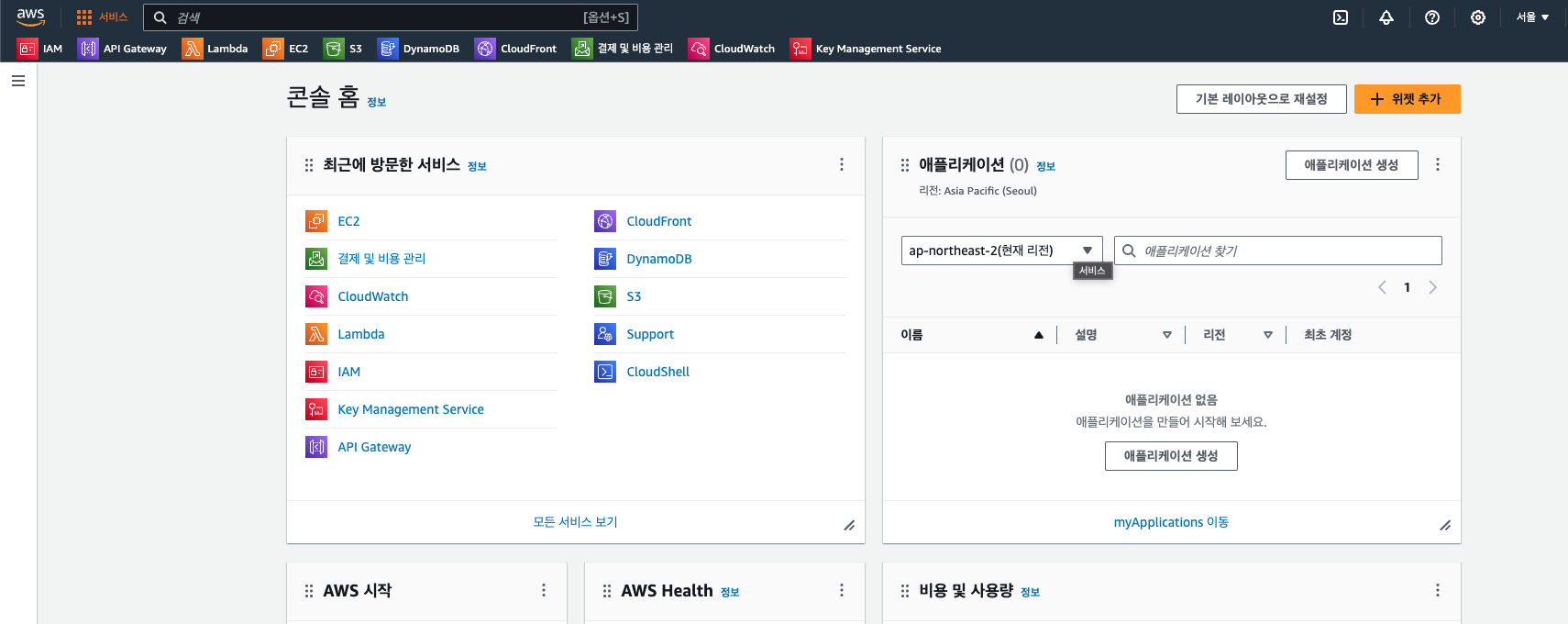The height and width of the screenshot is (624, 1568).
Task: Open EC2 from the favorites bar
Action: (x=286, y=49)
